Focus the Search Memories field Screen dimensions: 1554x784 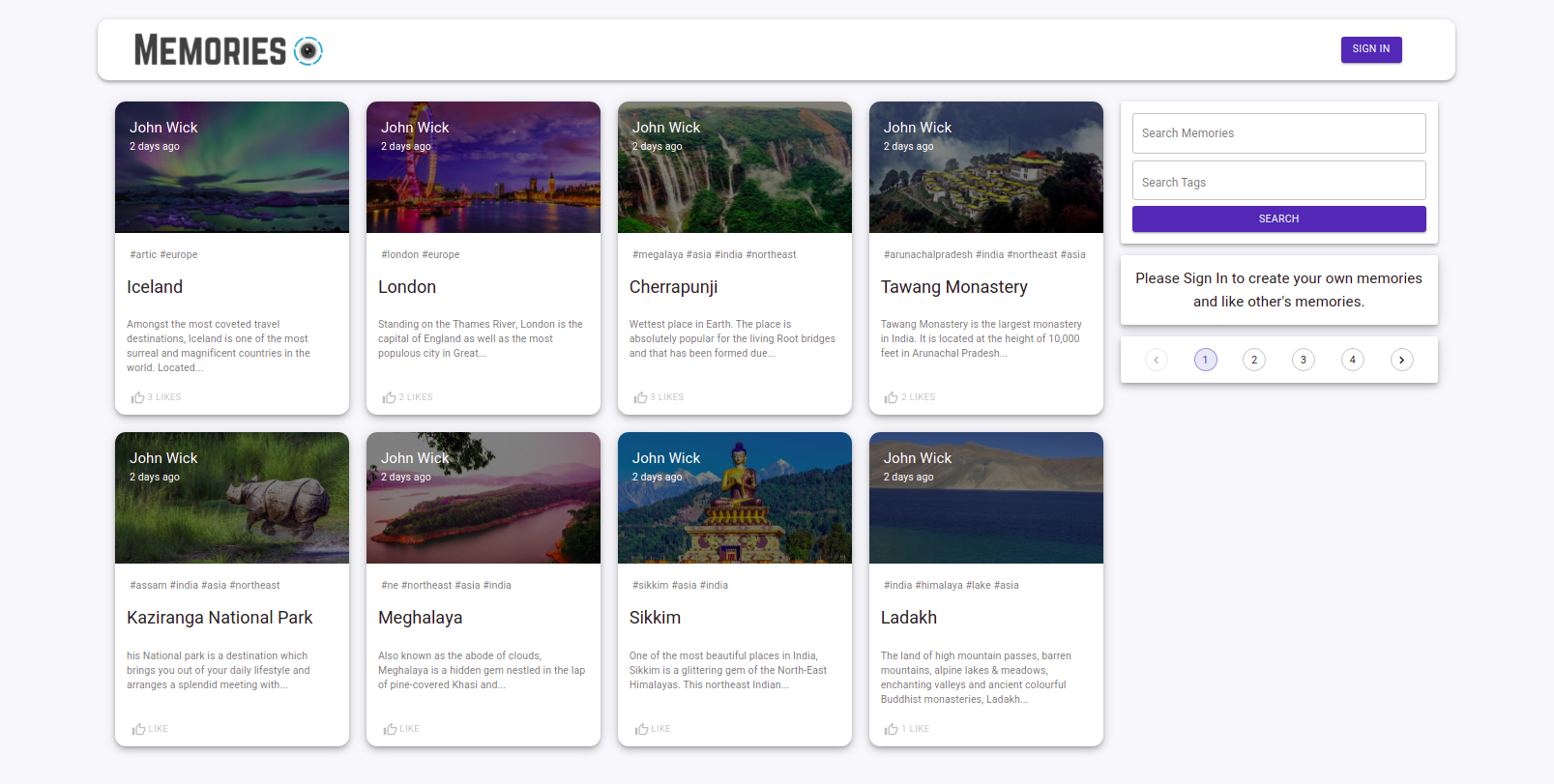coord(1279,133)
